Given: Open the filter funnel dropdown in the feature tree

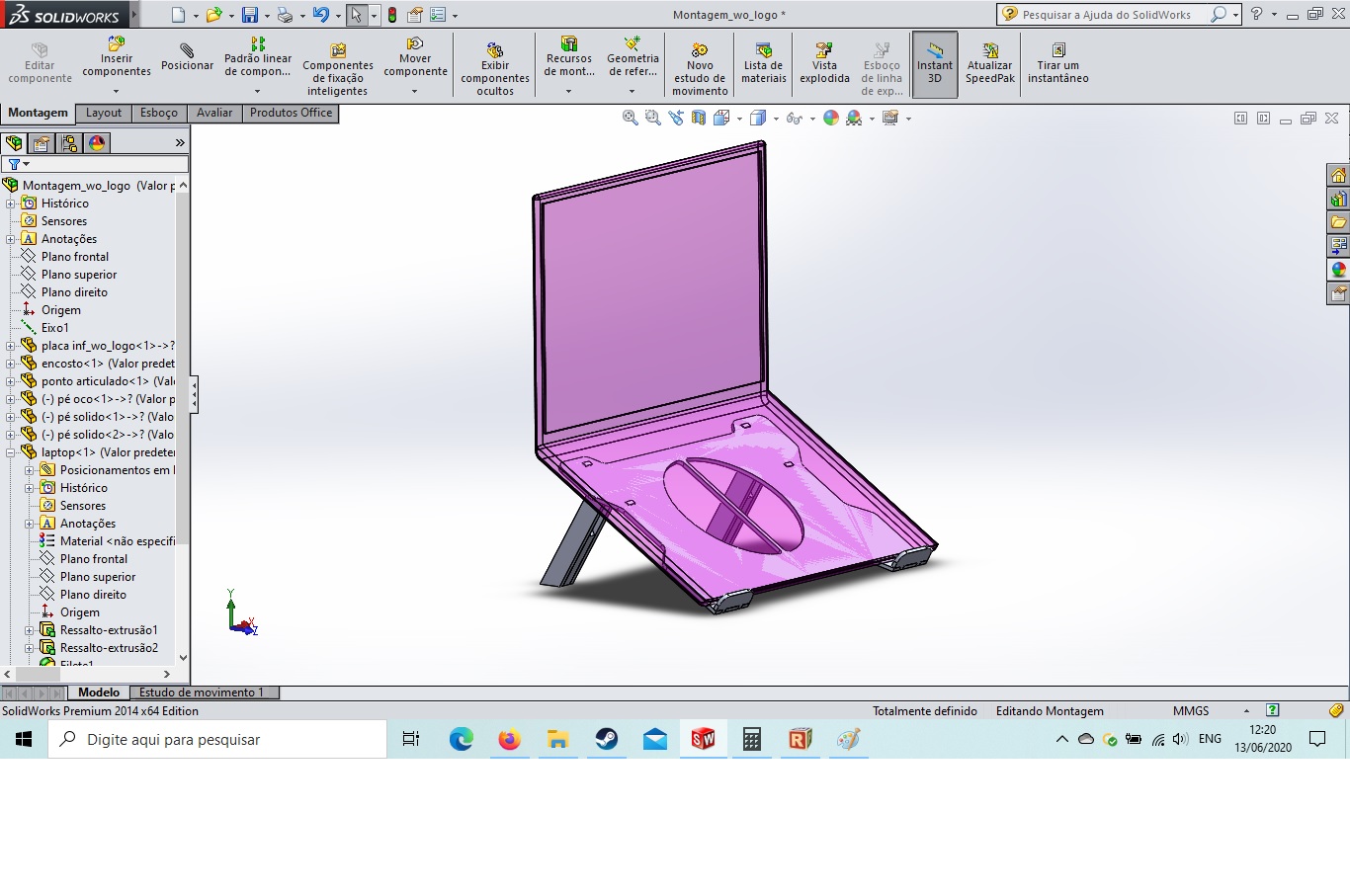Looking at the screenshot, I should [x=26, y=164].
